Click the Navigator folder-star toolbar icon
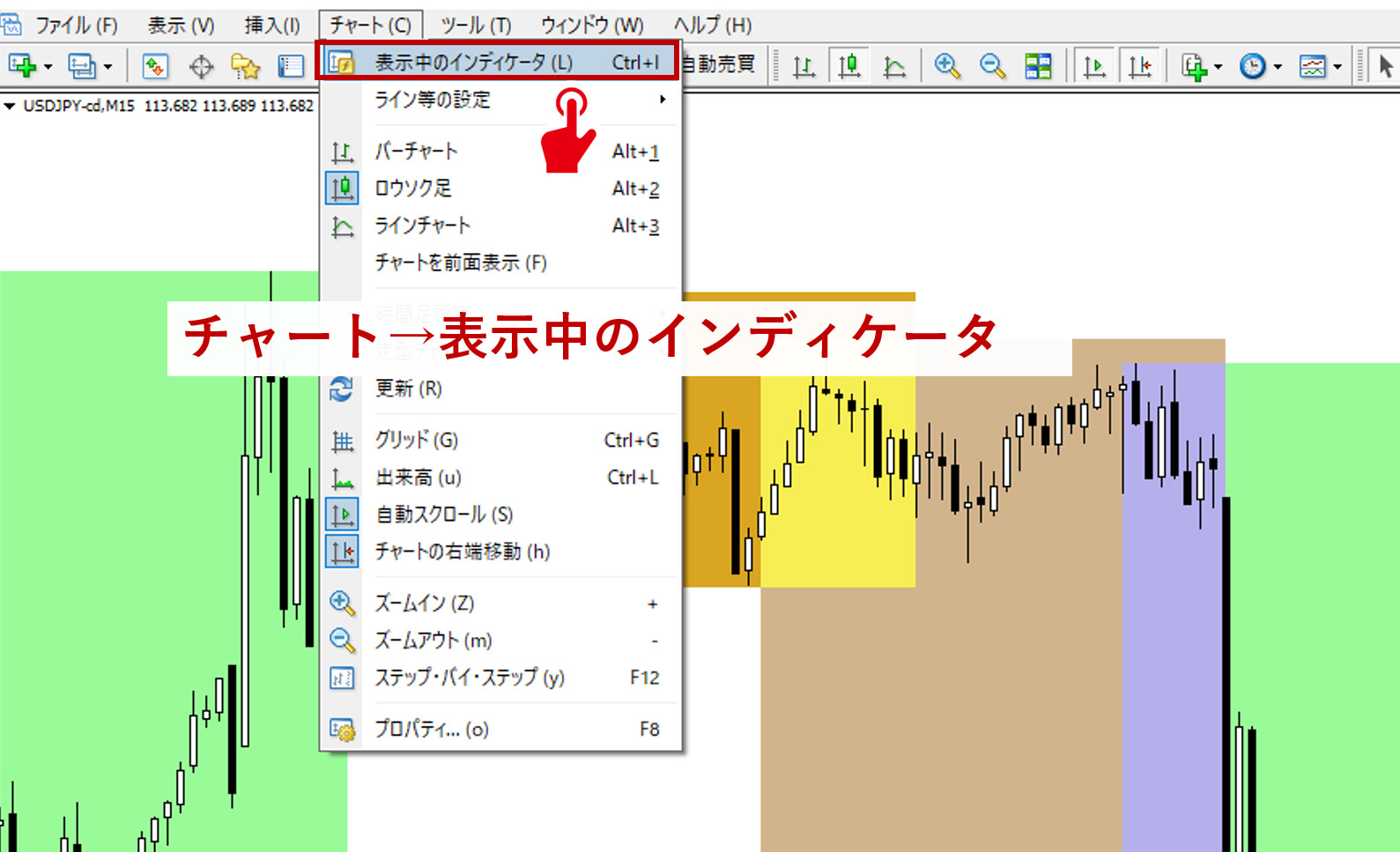Viewport: 1400px width, 852px height. [245, 66]
